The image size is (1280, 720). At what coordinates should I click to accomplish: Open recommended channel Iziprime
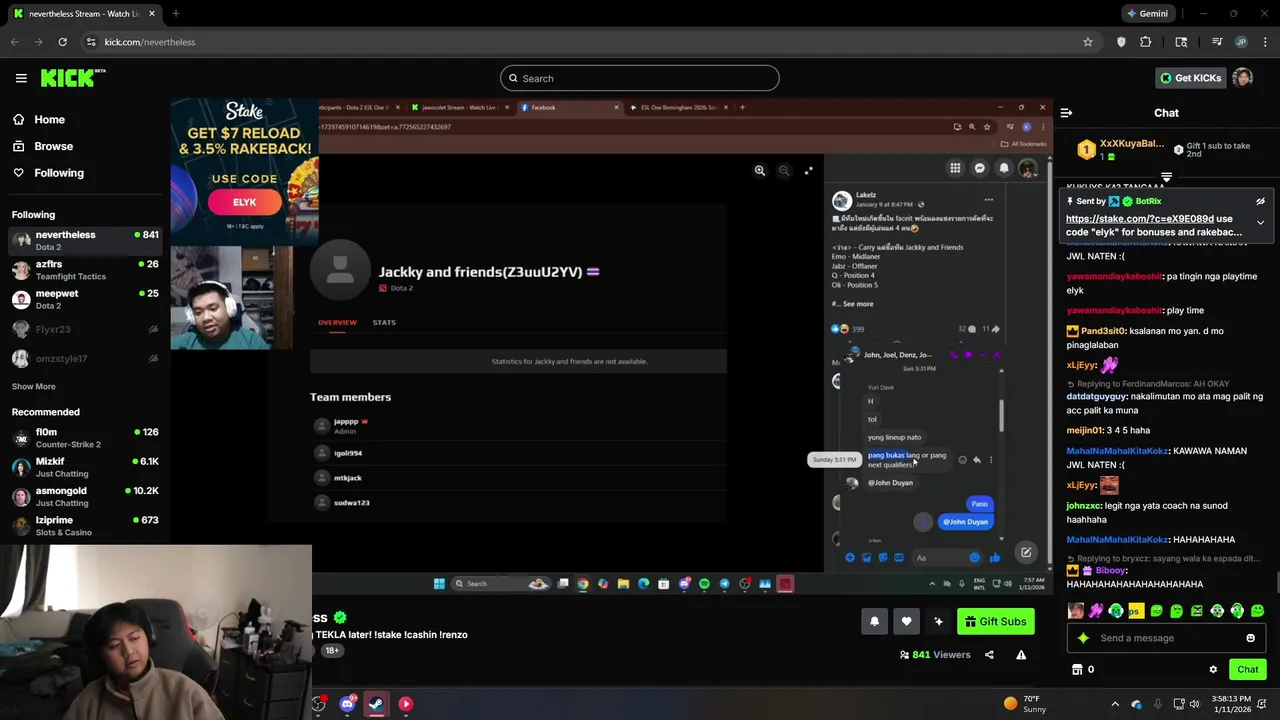[x=85, y=526]
